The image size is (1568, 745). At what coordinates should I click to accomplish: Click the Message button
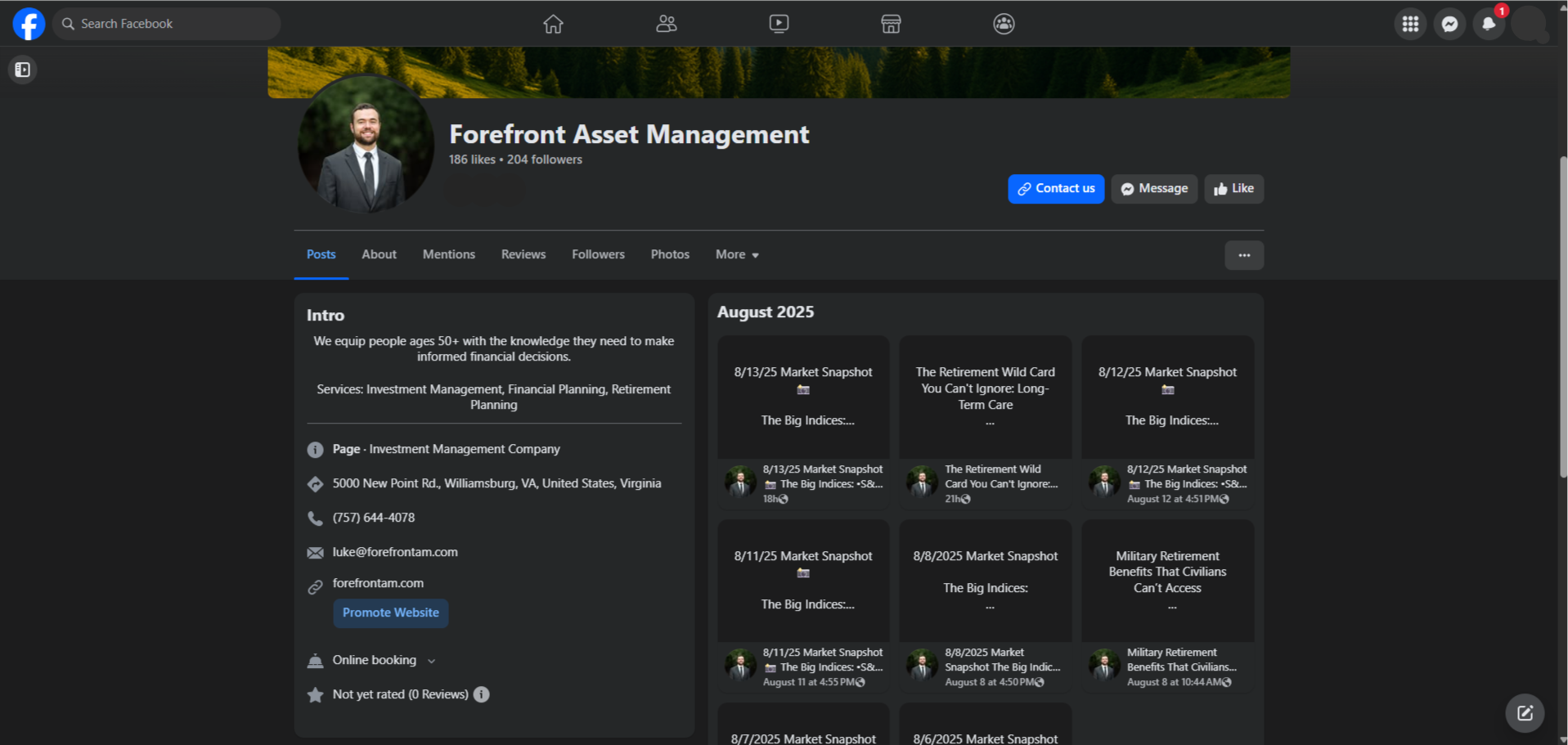[1154, 189]
